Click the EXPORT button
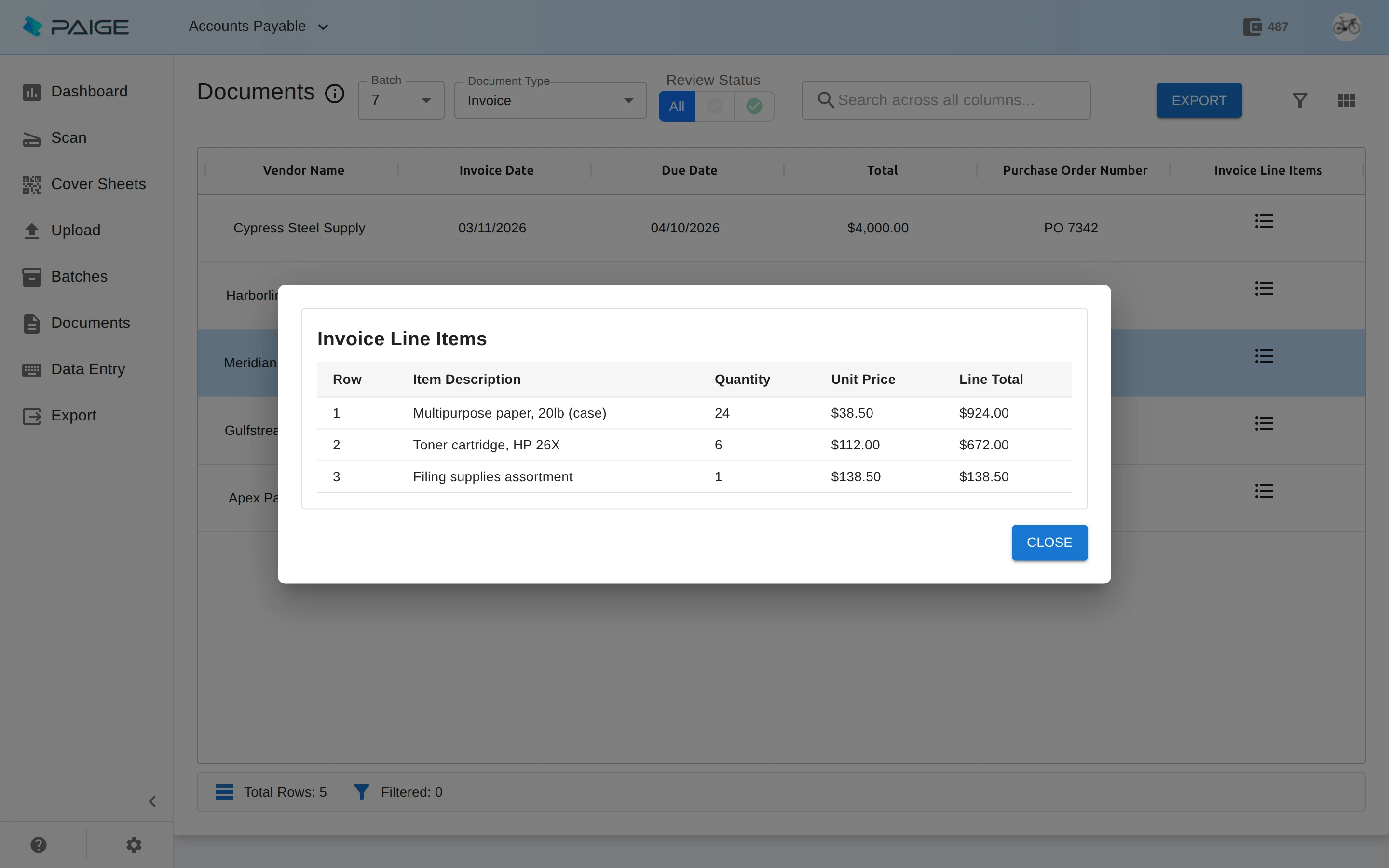Image resolution: width=1389 pixels, height=868 pixels. tap(1199, 100)
